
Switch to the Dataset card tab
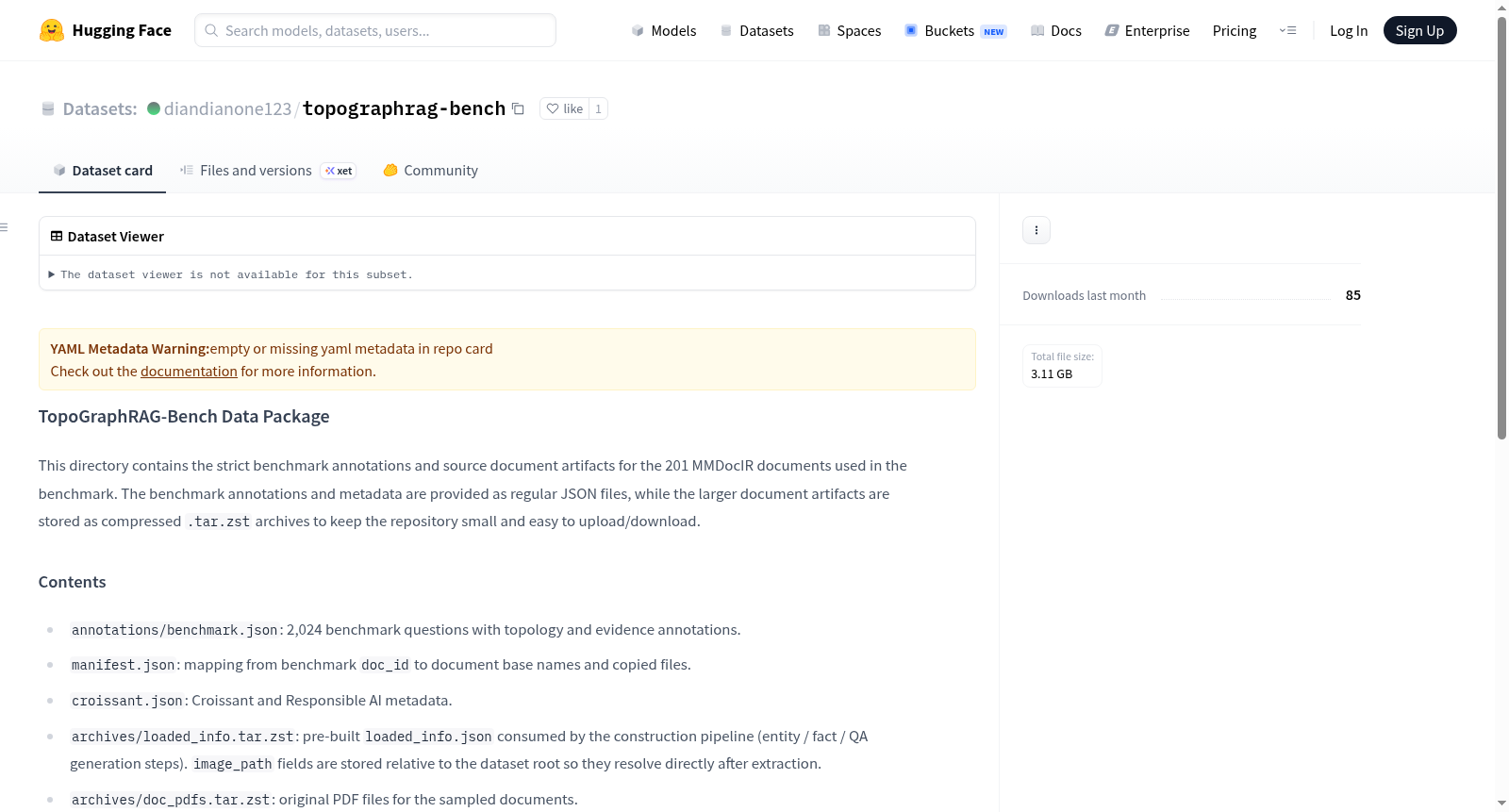pos(103,171)
